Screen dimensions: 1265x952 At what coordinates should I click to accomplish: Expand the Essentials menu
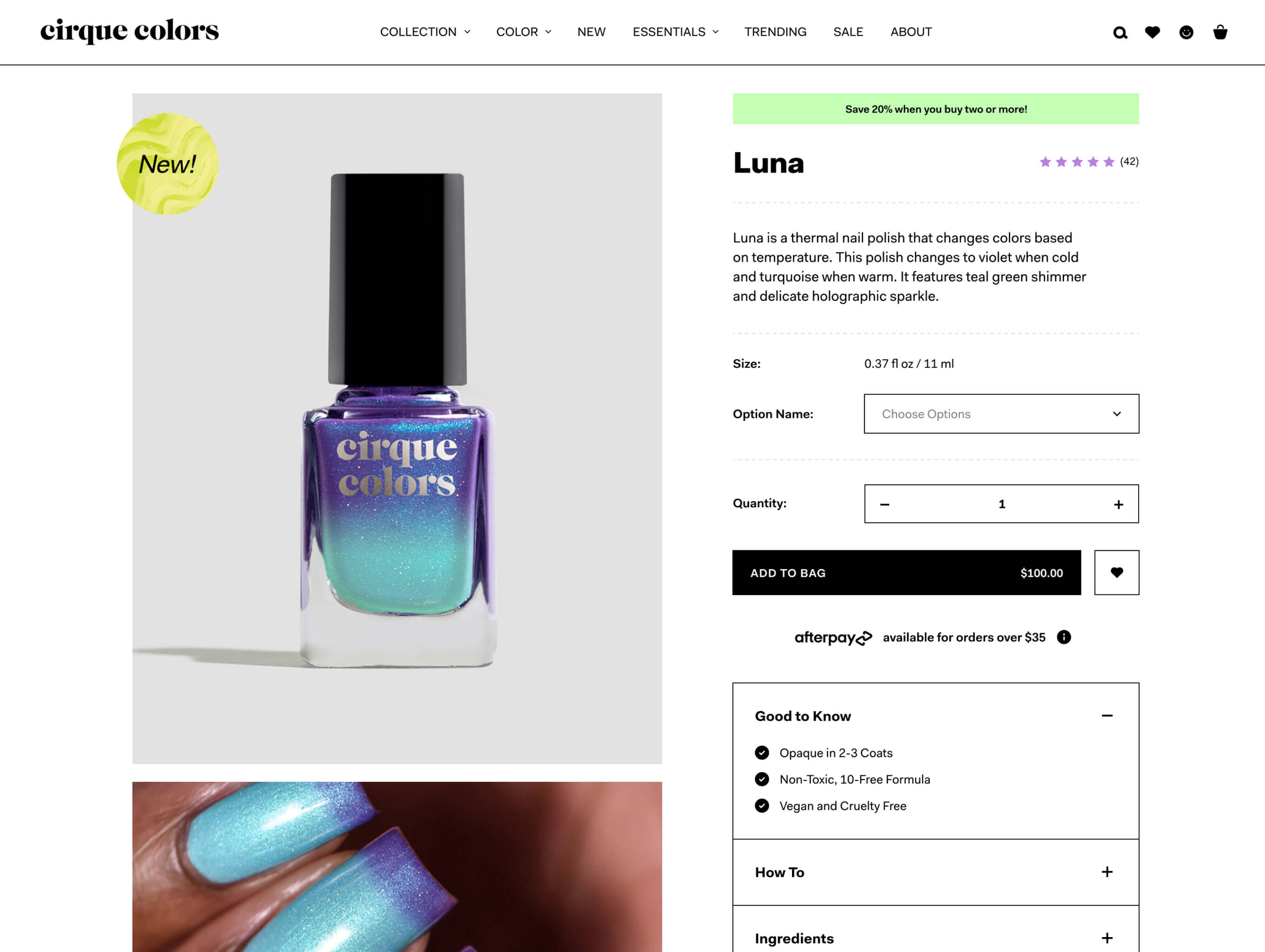(675, 32)
